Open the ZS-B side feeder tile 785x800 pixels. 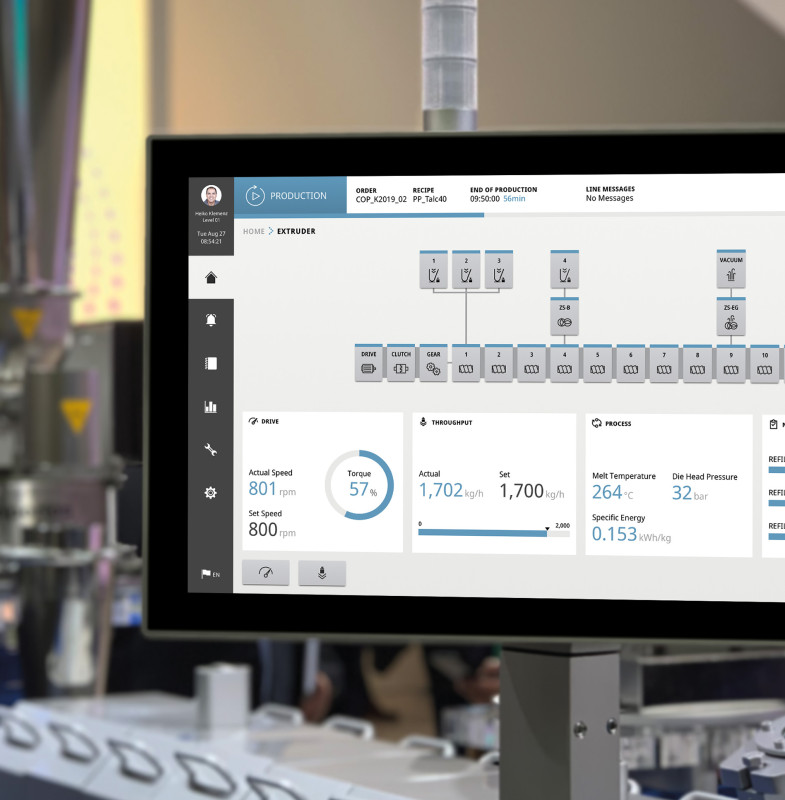(565, 316)
